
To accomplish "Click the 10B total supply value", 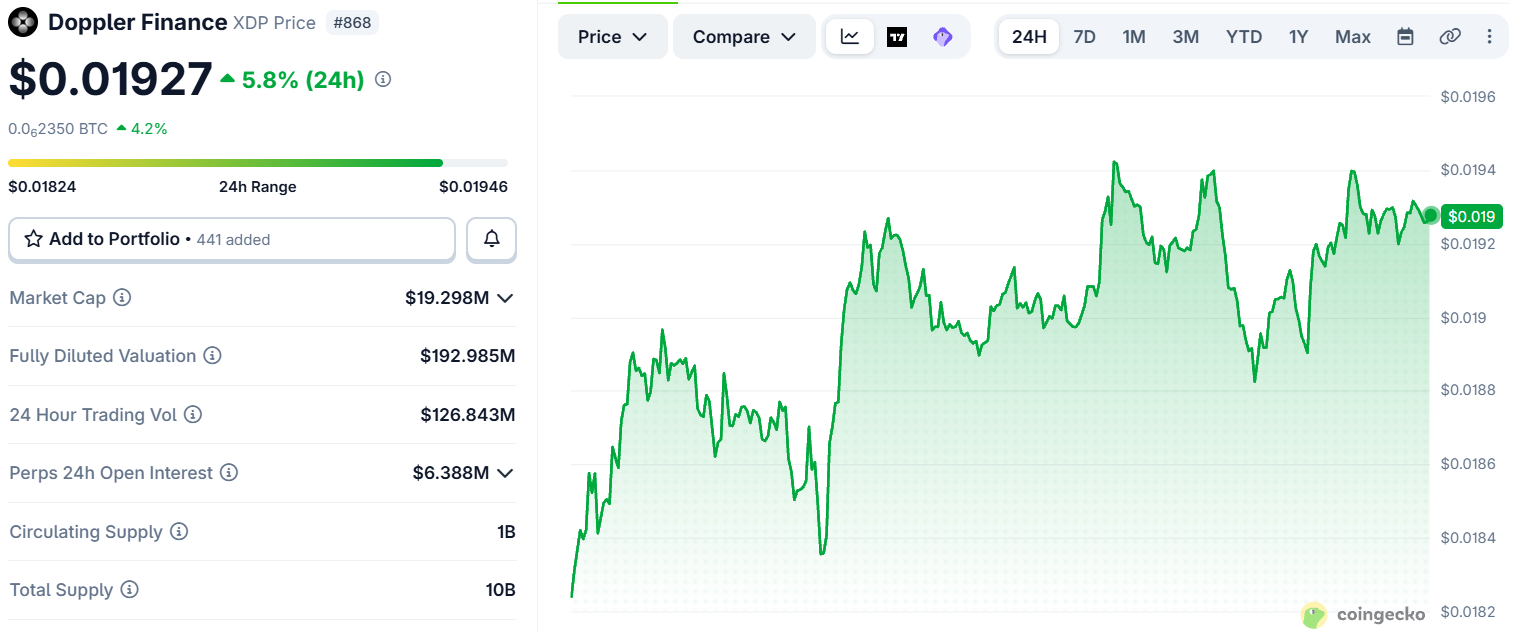I will pos(500,590).
